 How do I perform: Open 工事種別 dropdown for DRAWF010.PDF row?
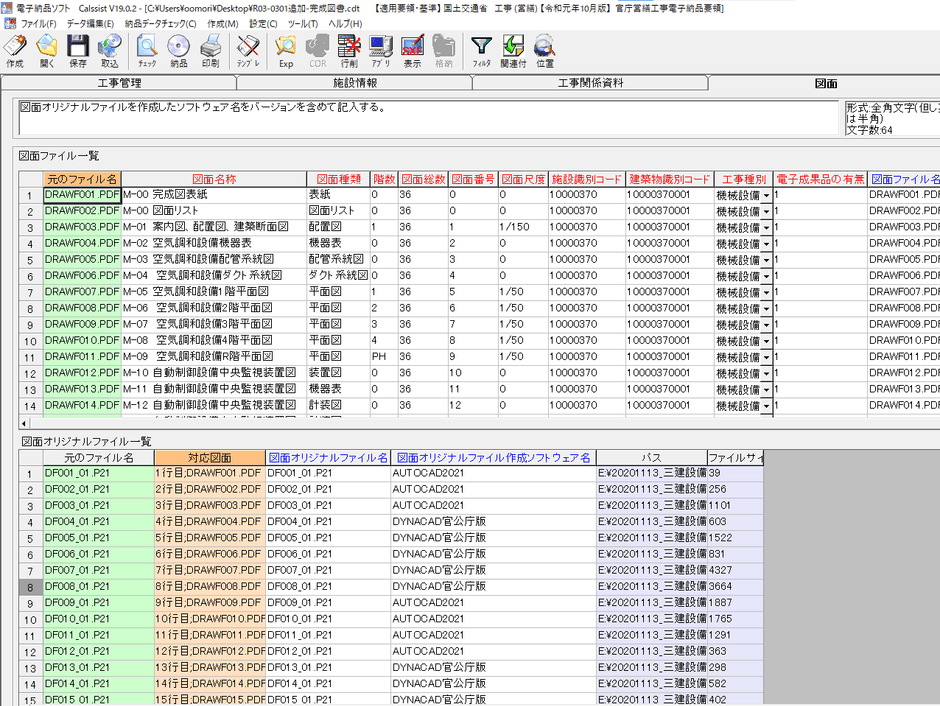766,341
